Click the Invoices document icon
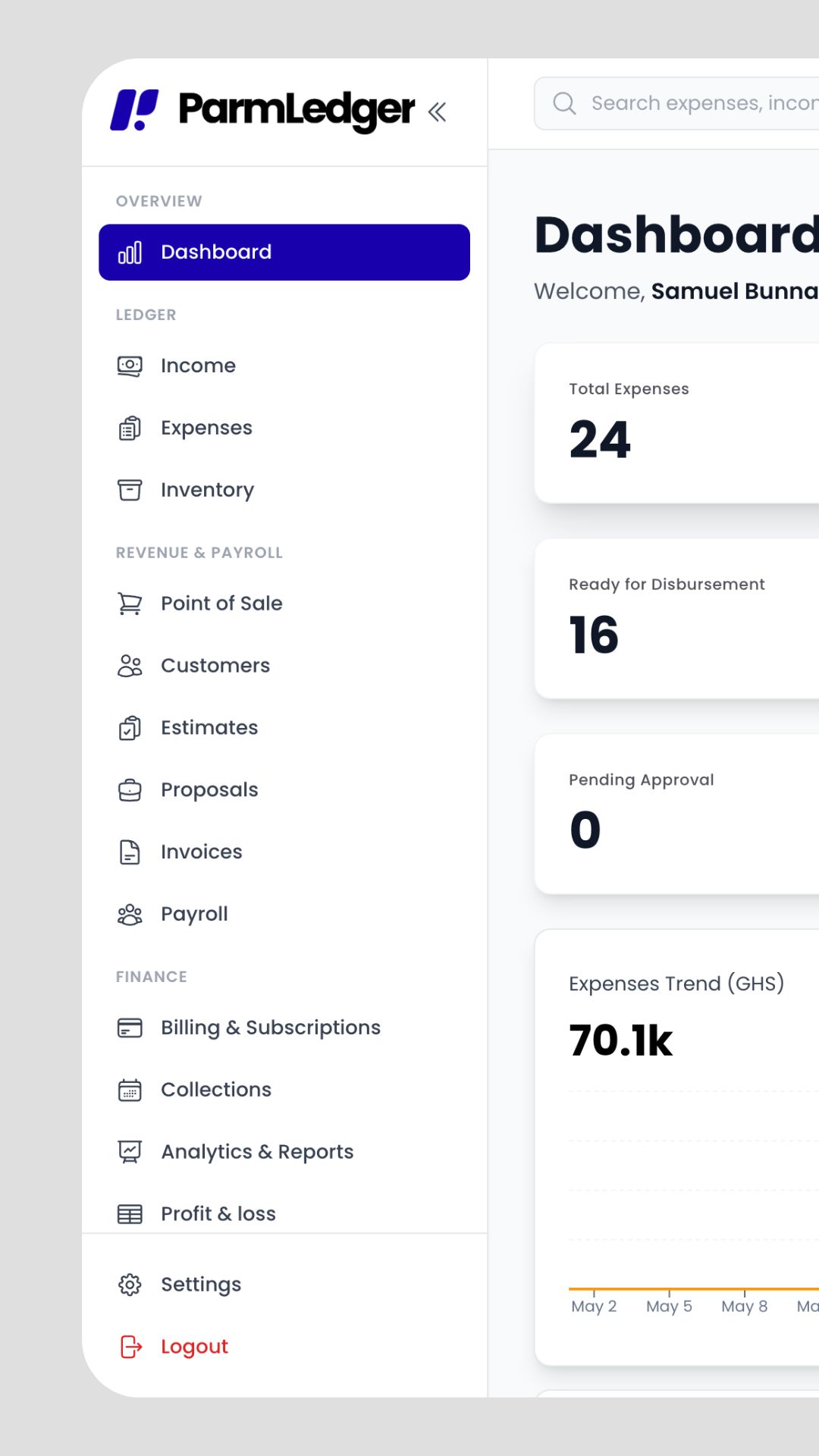Image resolution: width=819 pixels, height=1456 pixels. pyautogui.click(x=130, y=852)
